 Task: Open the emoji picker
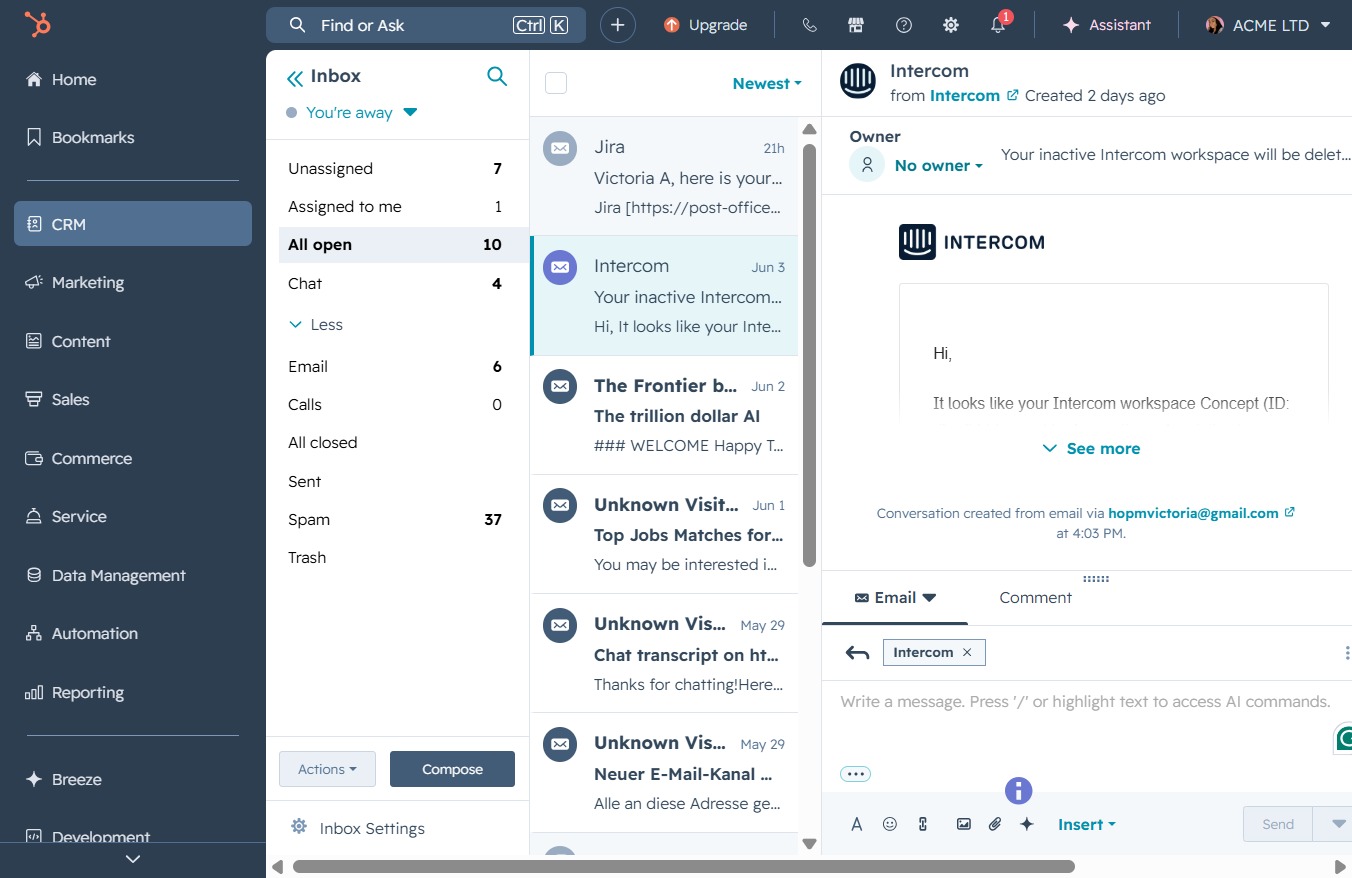coord(890,824)
